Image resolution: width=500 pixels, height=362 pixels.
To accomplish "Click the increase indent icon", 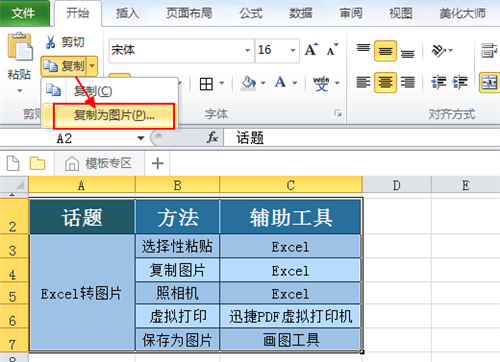I will tap(460, 82).
